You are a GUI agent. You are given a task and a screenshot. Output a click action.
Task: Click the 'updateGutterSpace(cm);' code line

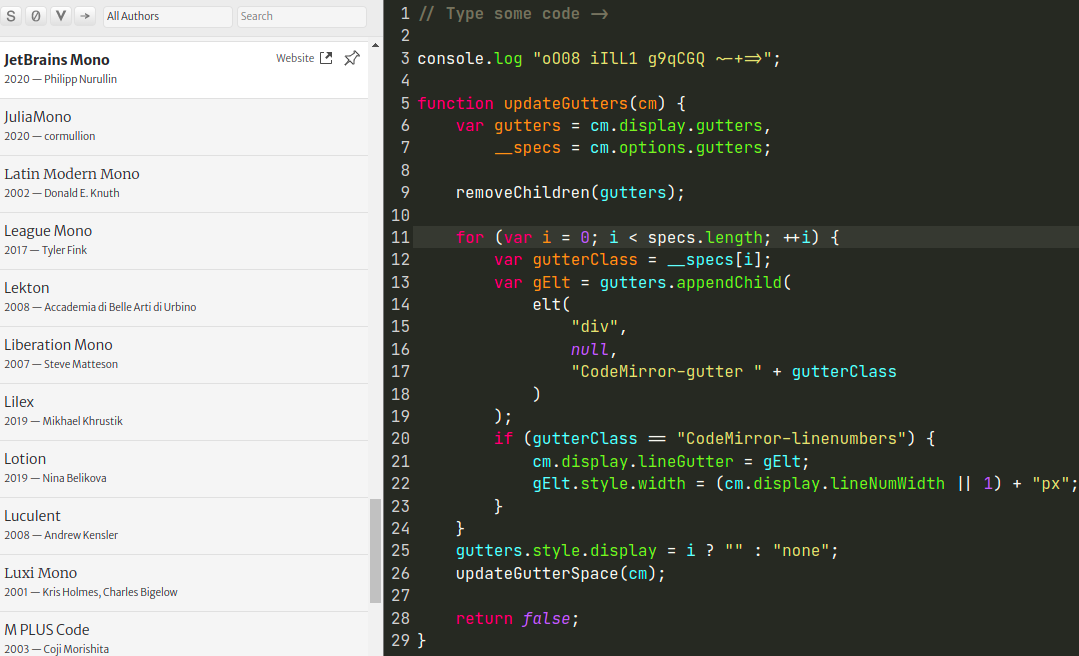coord(560,573)
